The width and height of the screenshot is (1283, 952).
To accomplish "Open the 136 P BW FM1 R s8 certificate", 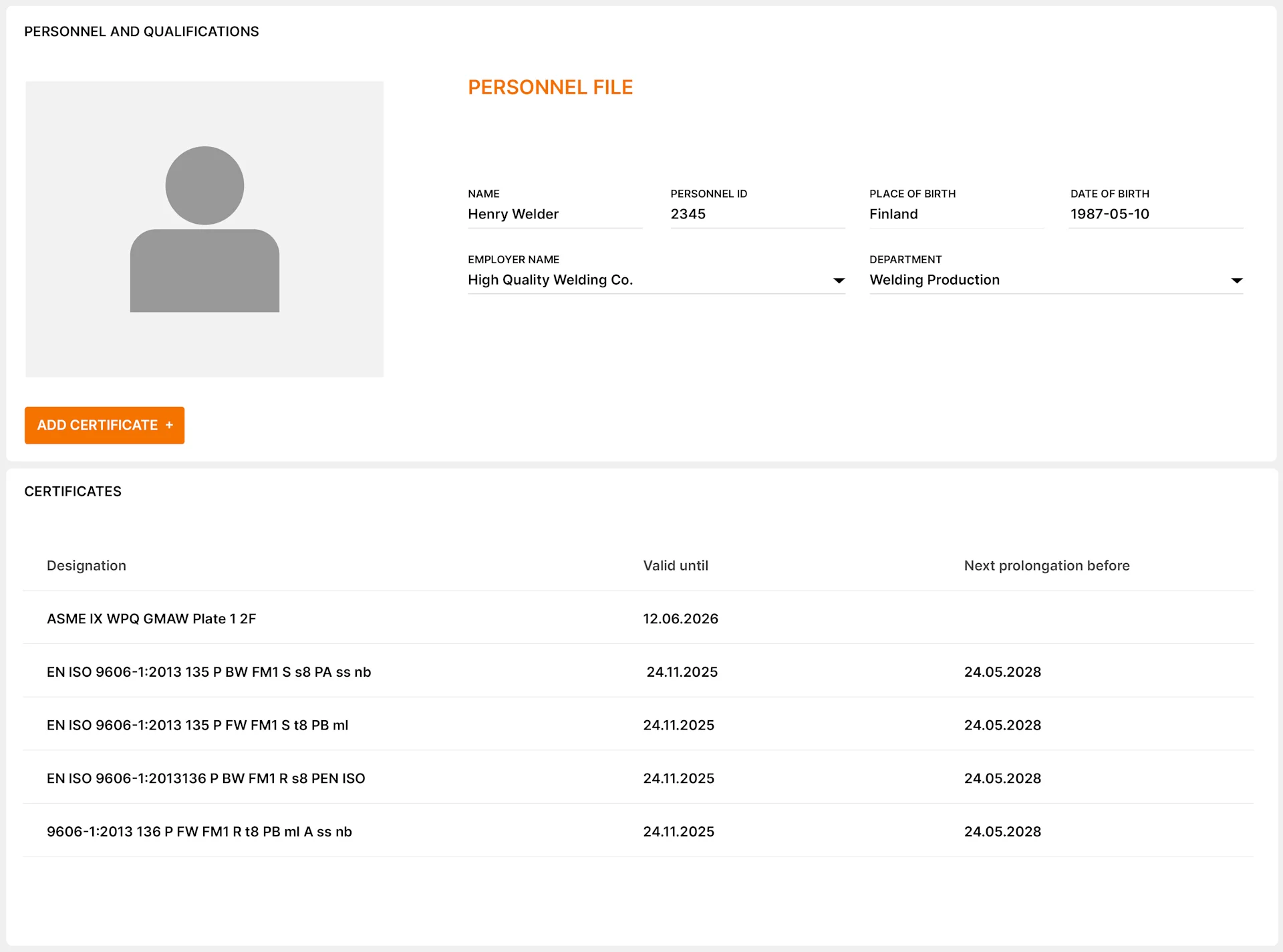I will (206, 778).
